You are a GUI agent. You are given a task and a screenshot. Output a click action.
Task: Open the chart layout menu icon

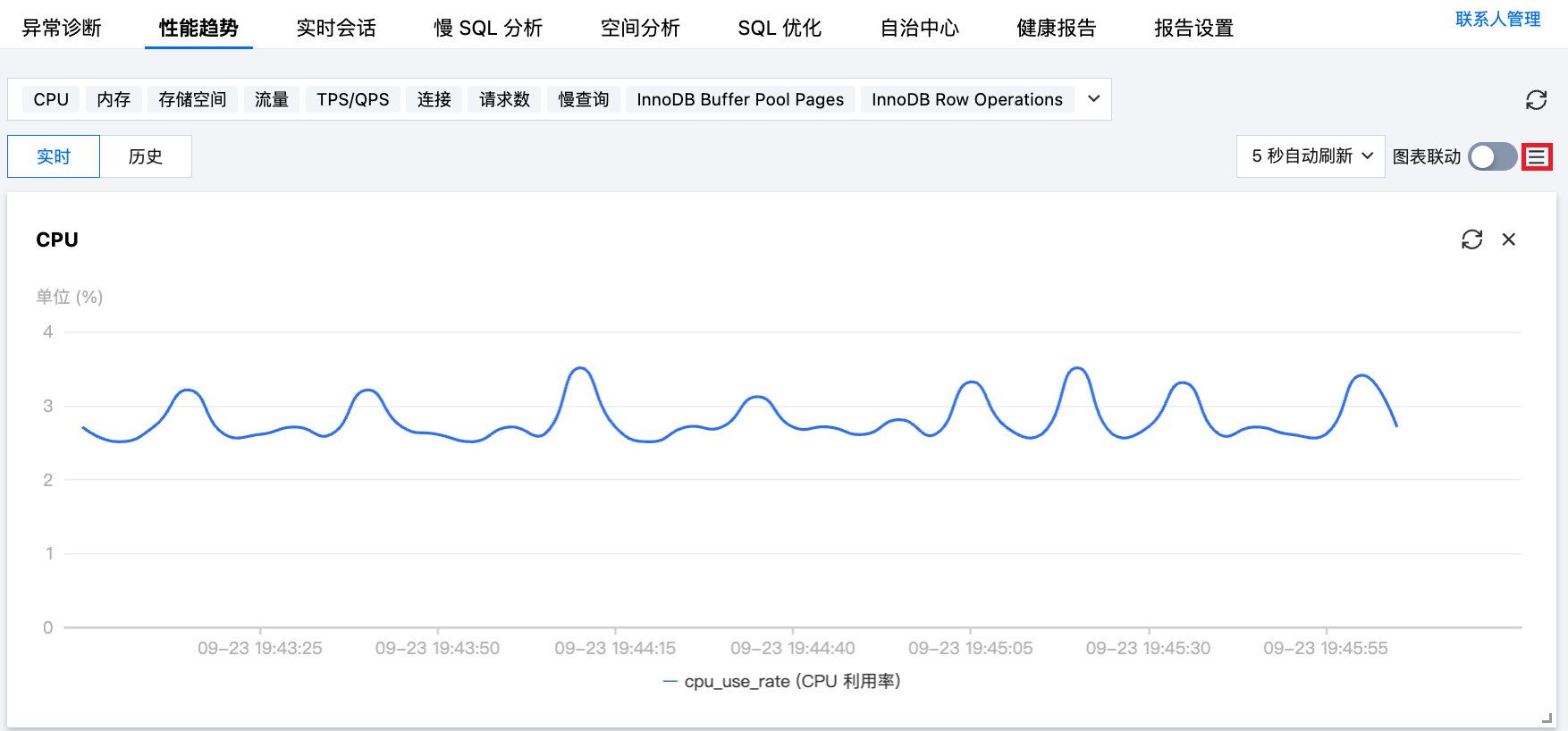tap(1537, 157)
